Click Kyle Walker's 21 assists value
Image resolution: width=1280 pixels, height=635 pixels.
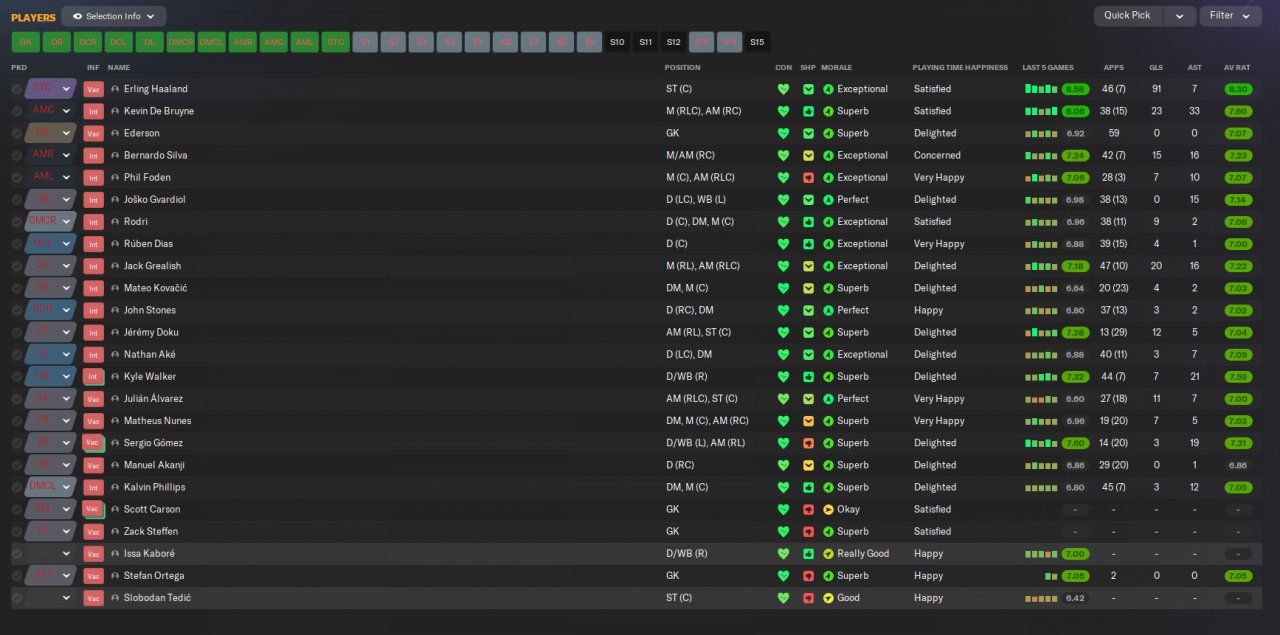(x=1194, y=377)
